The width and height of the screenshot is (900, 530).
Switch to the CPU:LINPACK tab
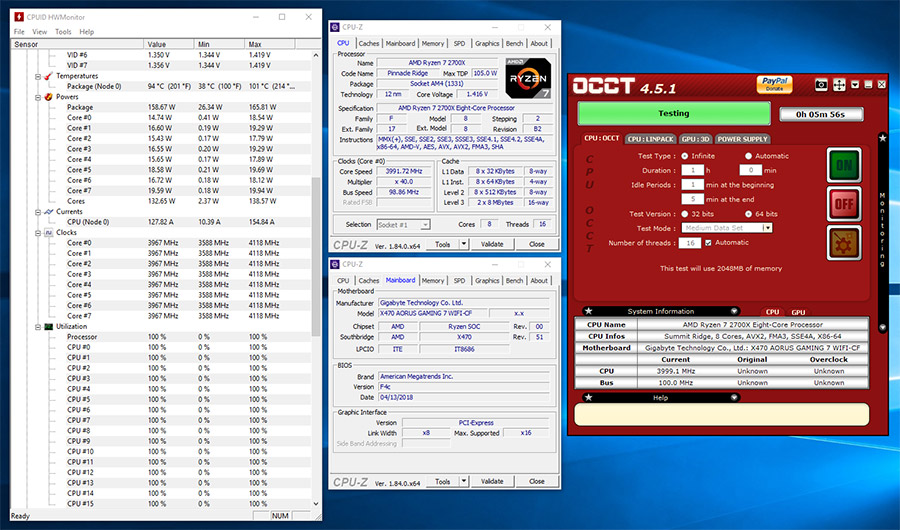click(x=650, y=139)
